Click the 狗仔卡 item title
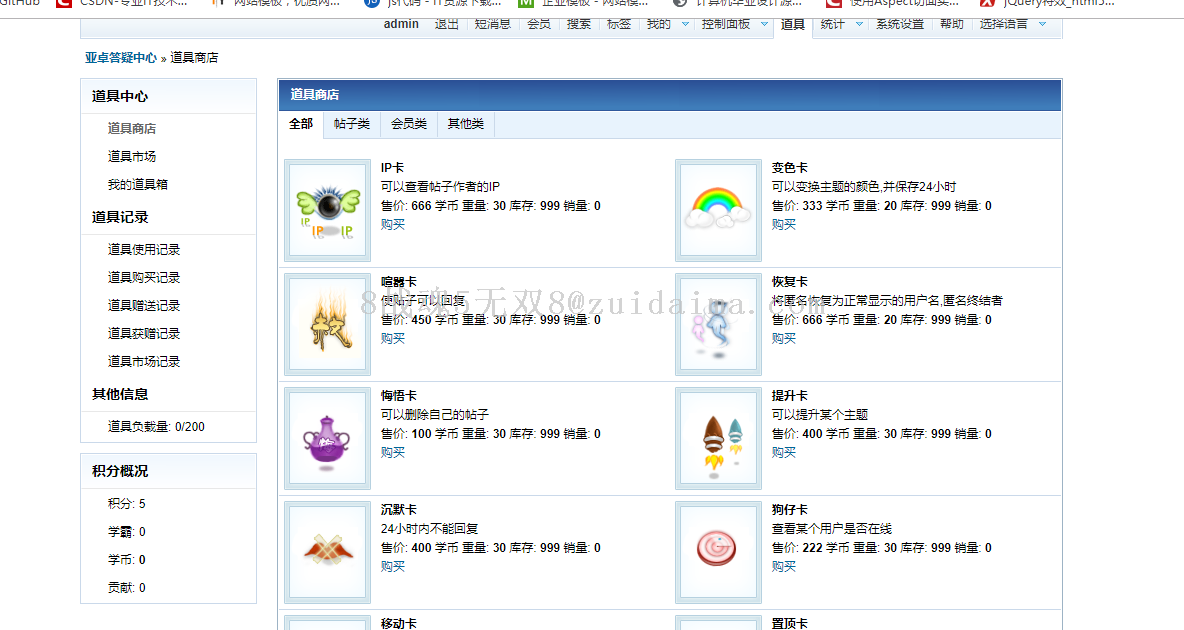The image size is (1184, 630). pyautogui.click(x=790, y=510)
